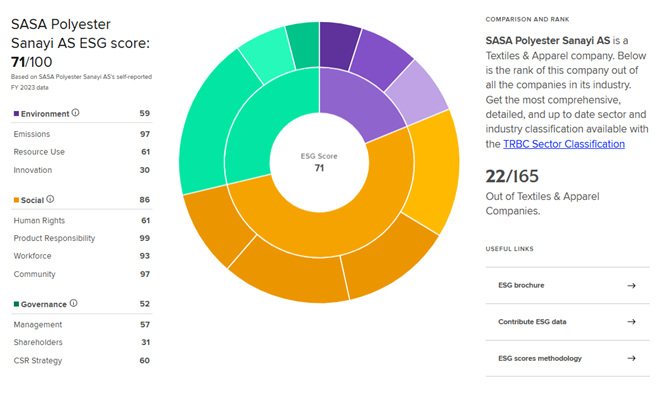Viewport: 661px width, 398px height.
Task: Open the TRBC Sector Classification link
Action: point(564,144)
